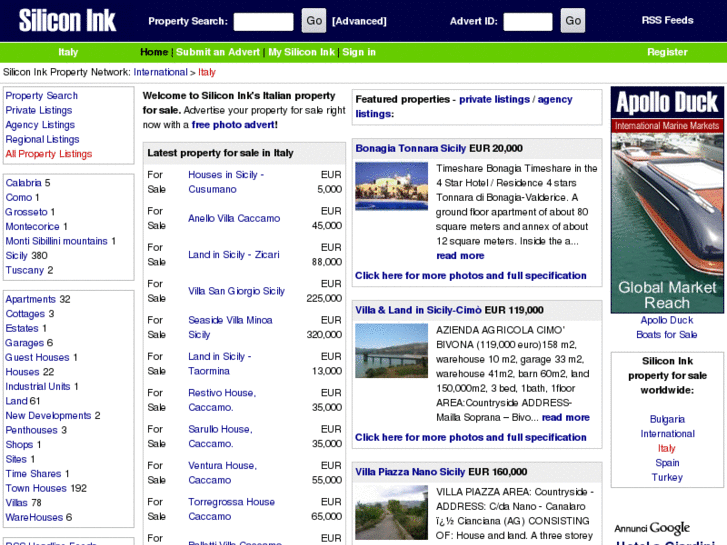Image resolution: width=727 pixels, height=545 pixels.
Task: Open Private Listings sidebar link
Action: pyautogui.click(x=39, y=110)
